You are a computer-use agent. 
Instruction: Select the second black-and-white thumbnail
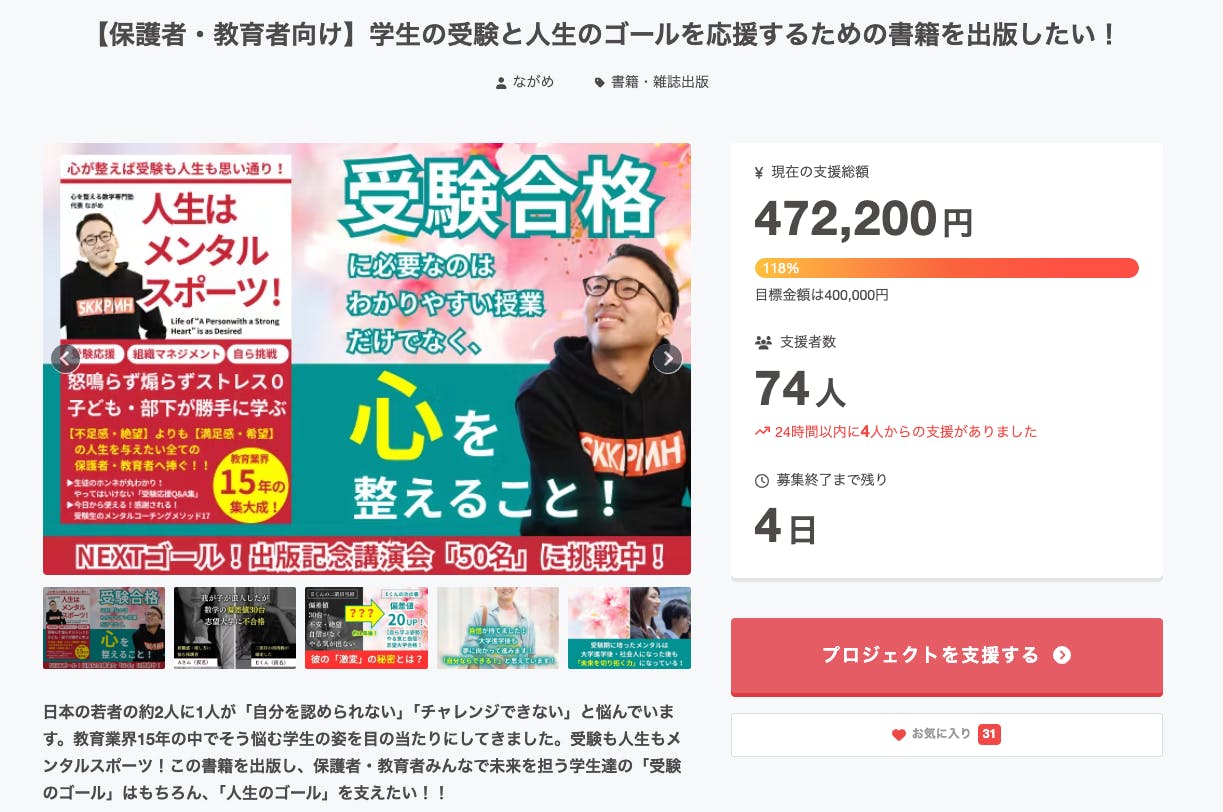[235, 628]
